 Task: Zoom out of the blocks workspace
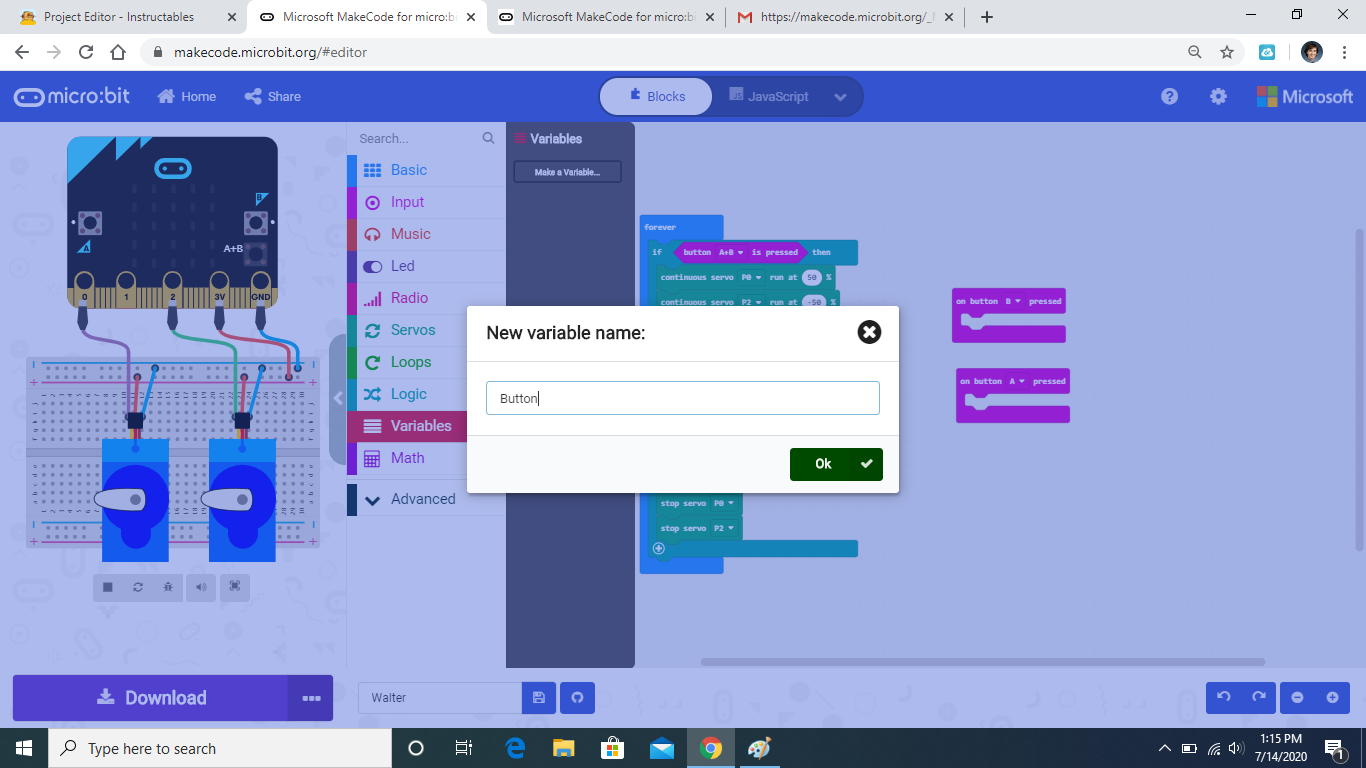1297,697
